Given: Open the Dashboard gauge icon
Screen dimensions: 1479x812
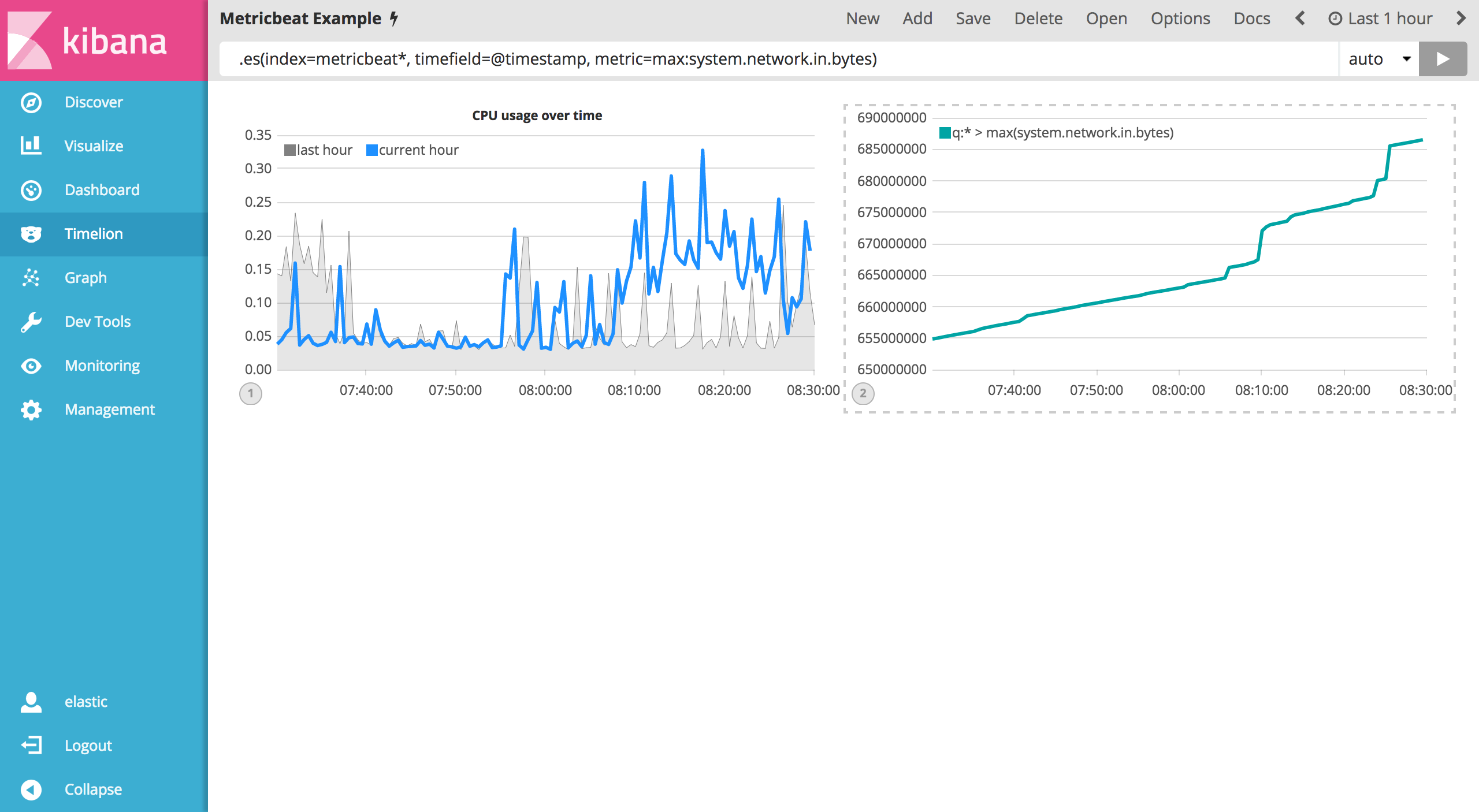Looking at the screenshot, I should (x=31, y=190).
